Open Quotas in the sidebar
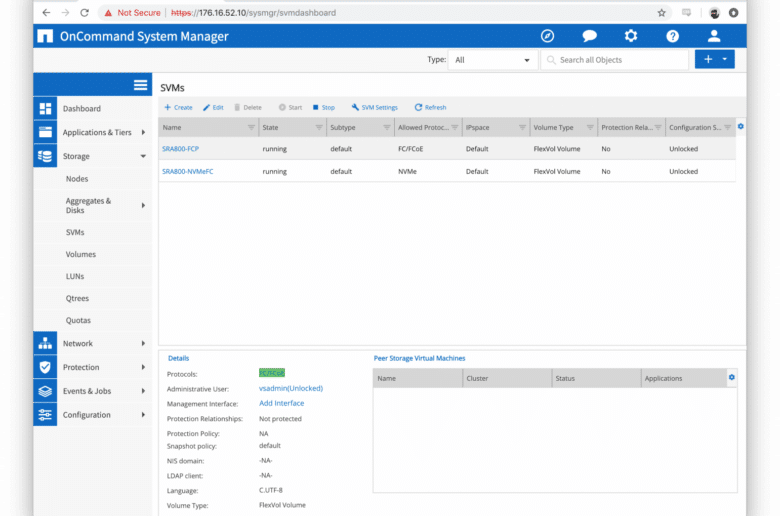This screenshot has height=516, width=780. [x=78, y=320]
